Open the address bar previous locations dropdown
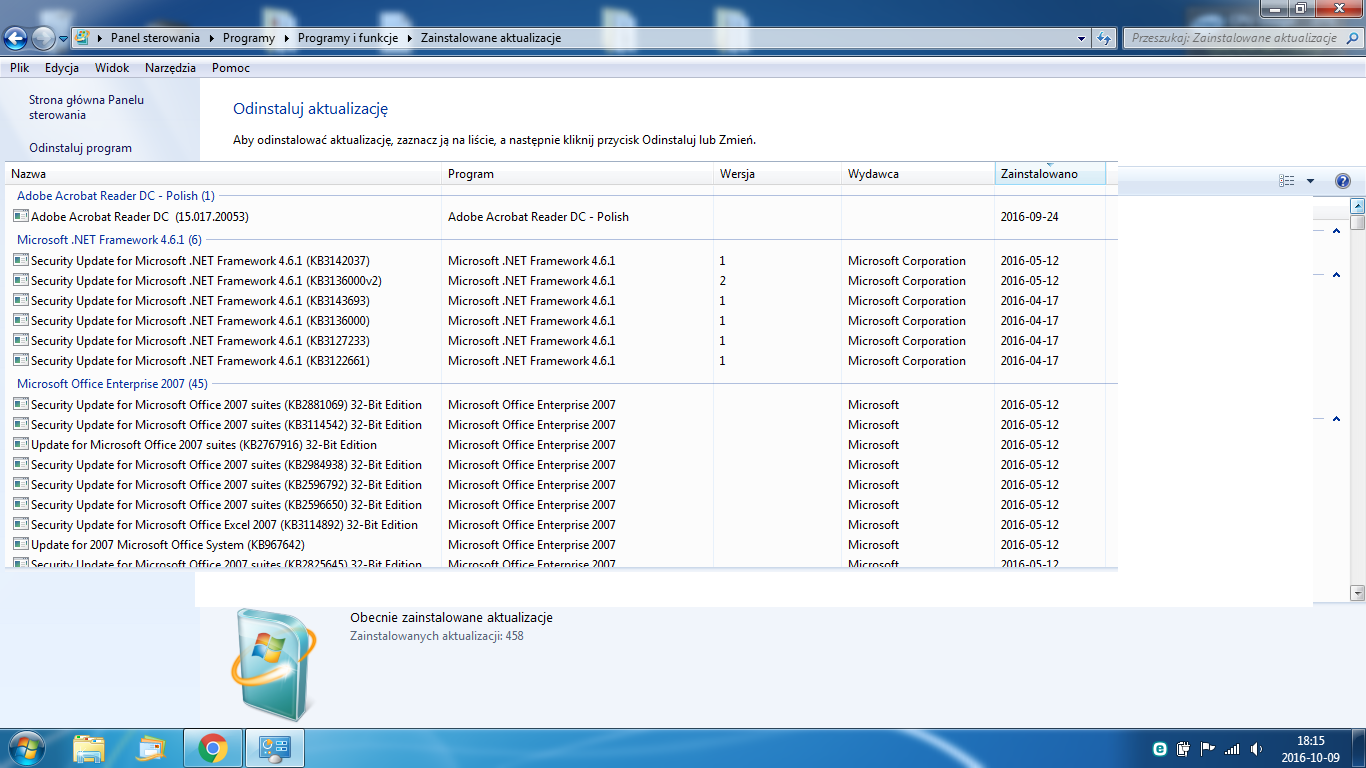Screen dimensions: 1366x768 point(1082,38)
